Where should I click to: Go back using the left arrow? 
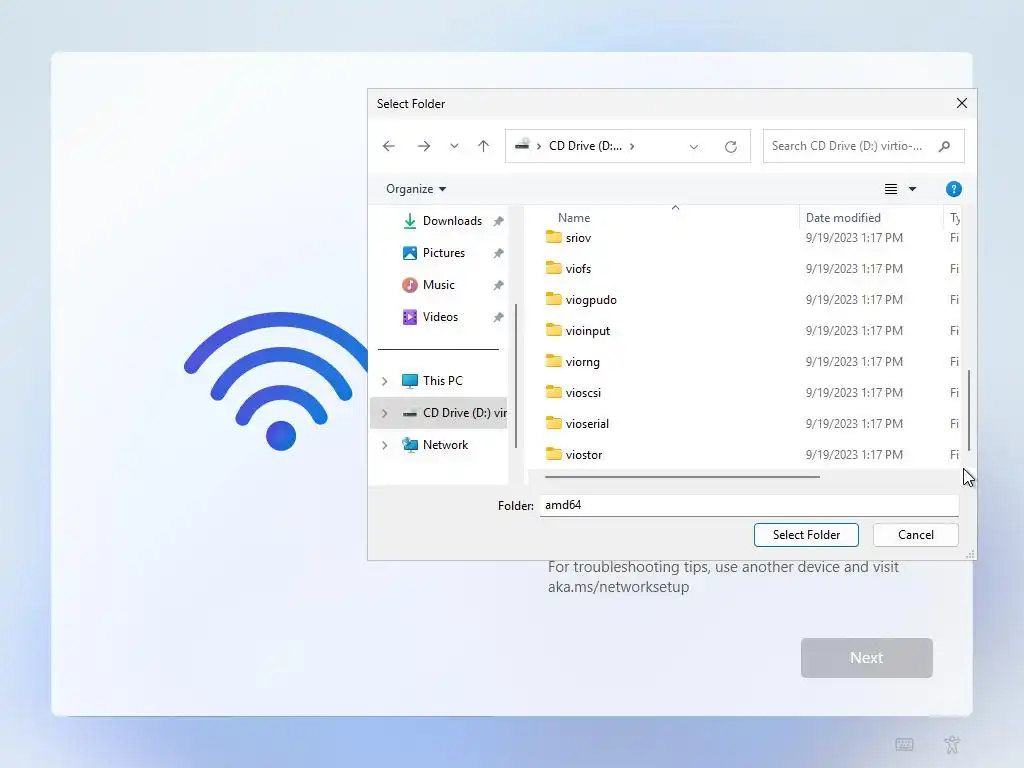pyautogui.click(x=389, y=146)
